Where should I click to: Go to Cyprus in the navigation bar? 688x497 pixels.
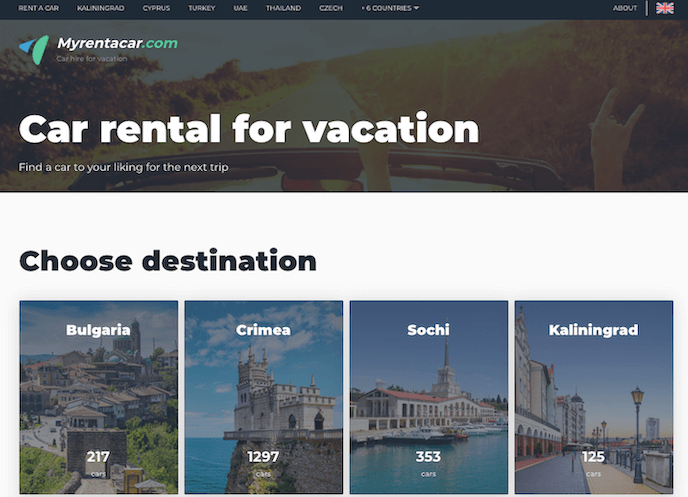pos(156,8)
